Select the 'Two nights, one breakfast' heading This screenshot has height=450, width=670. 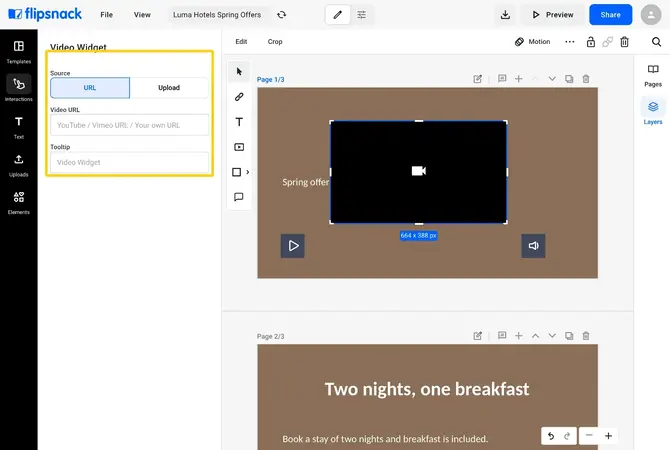point(427,389)
